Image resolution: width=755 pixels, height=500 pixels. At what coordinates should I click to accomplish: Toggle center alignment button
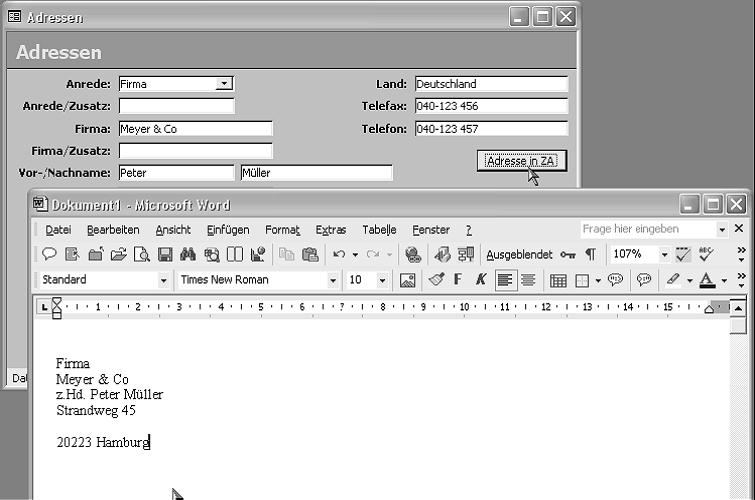[528, 280]
